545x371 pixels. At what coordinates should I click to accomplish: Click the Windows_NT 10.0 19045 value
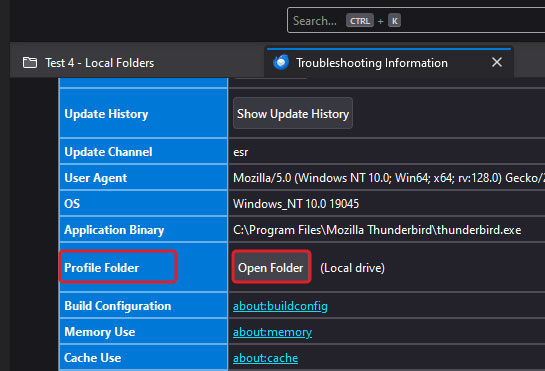[296, 204]
